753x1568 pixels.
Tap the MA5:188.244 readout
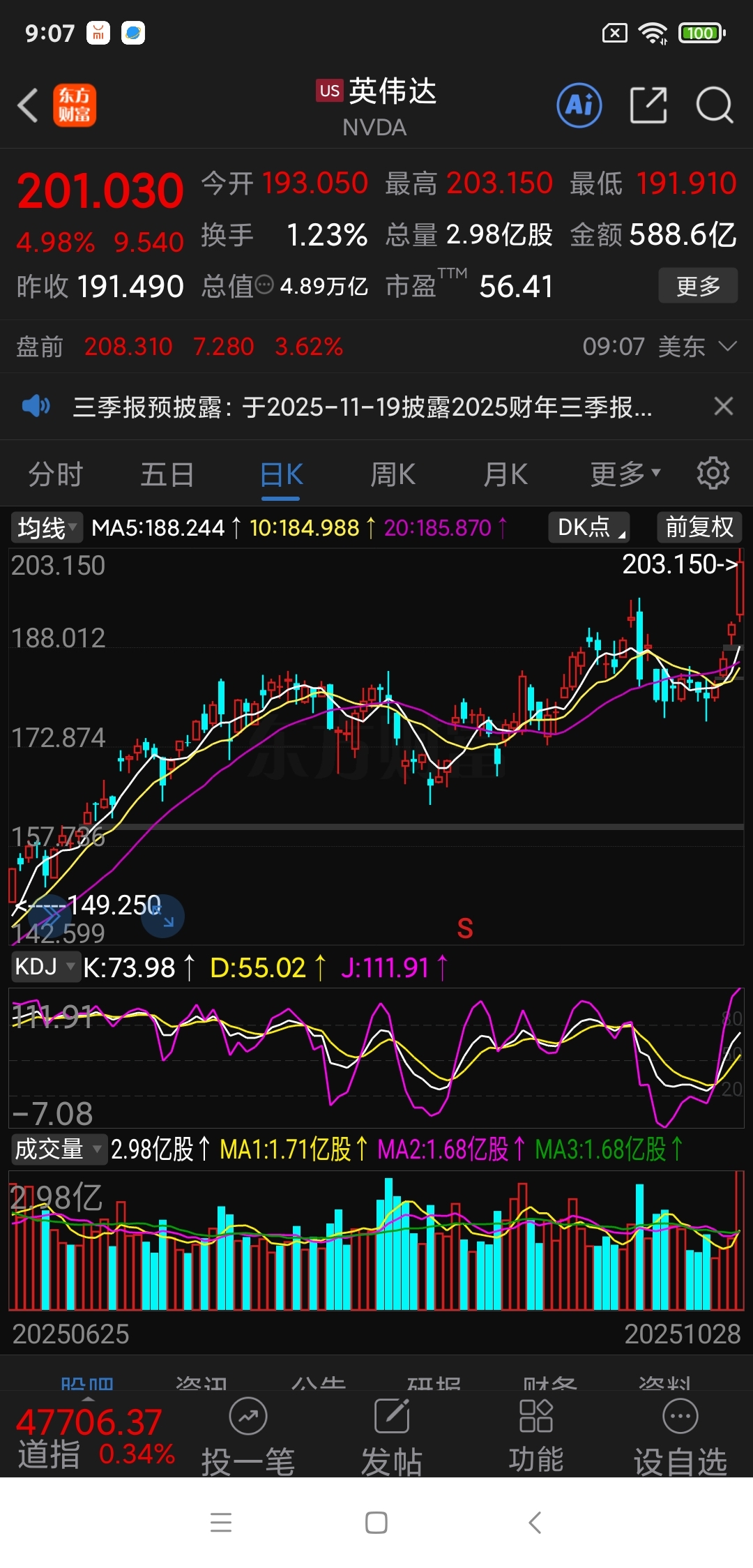(x=167, y=527)
